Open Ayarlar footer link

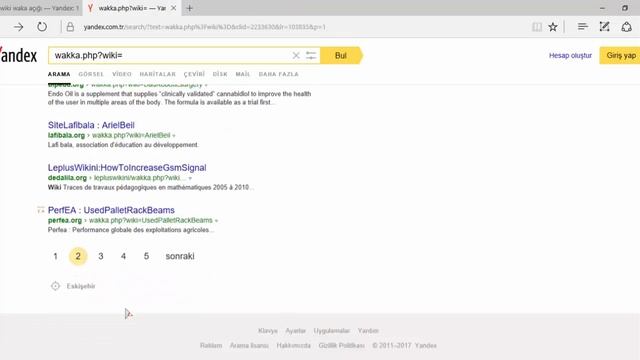click(x=296, y=331)
